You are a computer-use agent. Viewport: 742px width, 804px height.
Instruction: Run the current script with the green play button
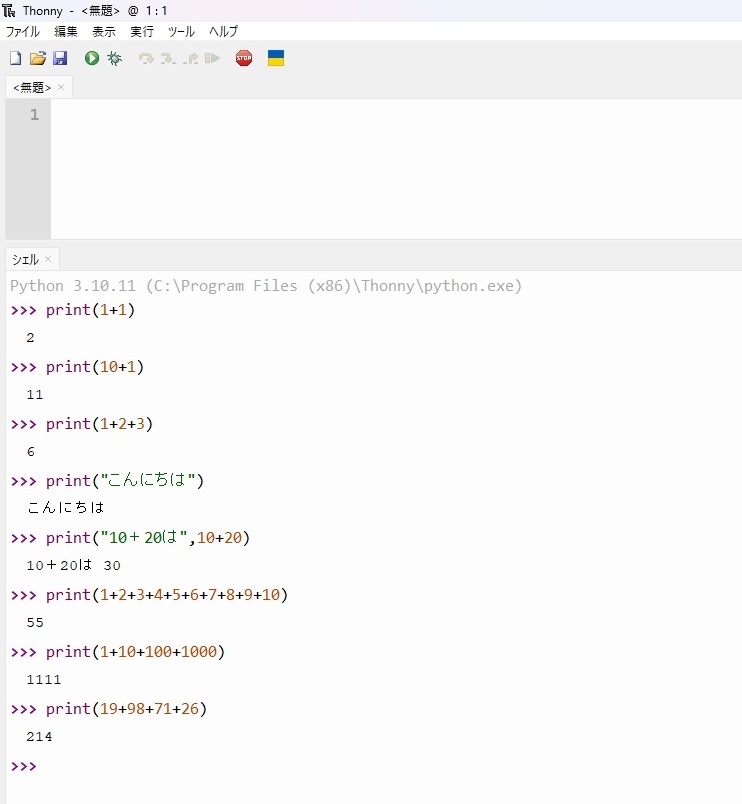click(92, 58)
